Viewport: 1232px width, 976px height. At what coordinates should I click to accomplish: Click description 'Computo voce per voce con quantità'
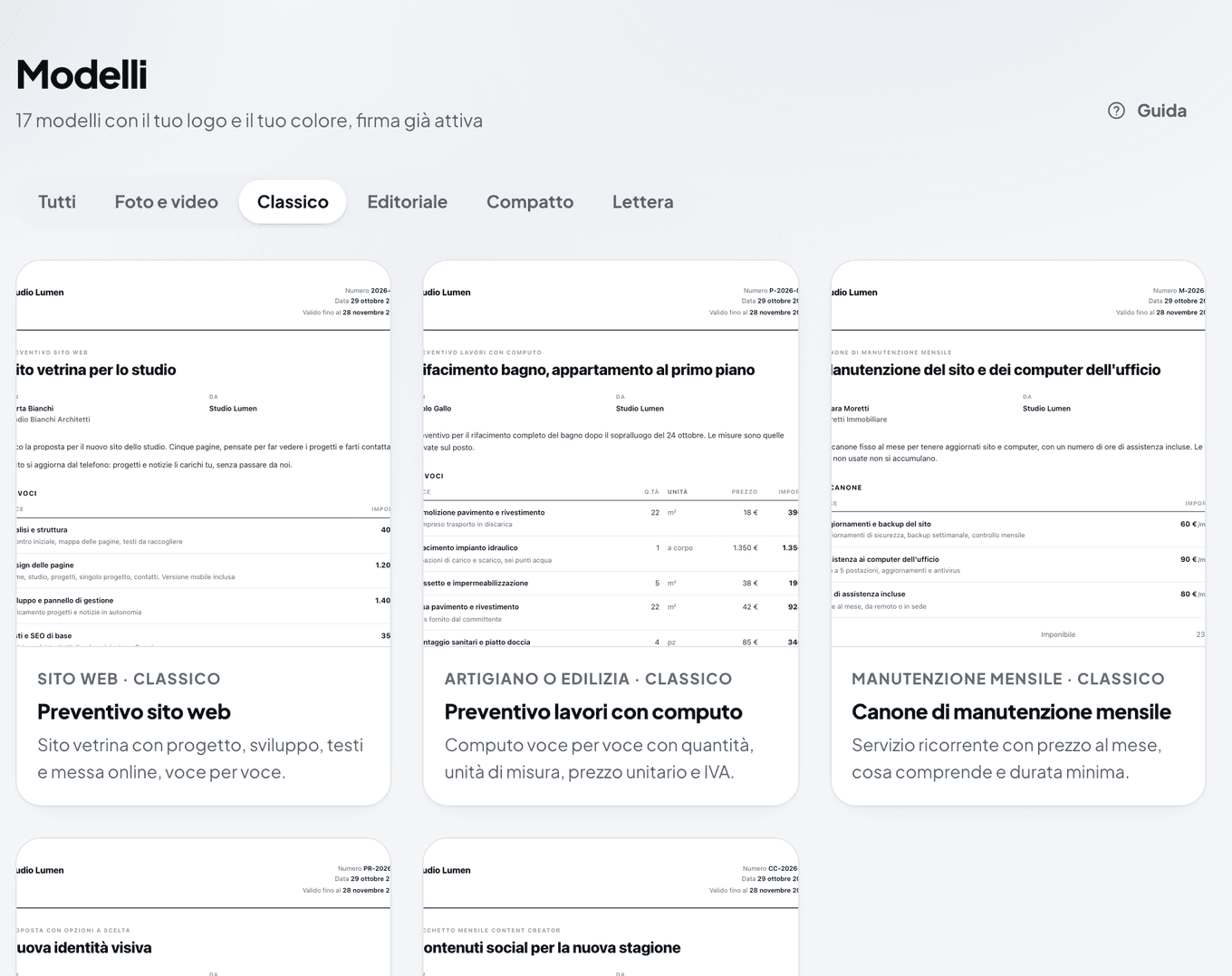599,759
